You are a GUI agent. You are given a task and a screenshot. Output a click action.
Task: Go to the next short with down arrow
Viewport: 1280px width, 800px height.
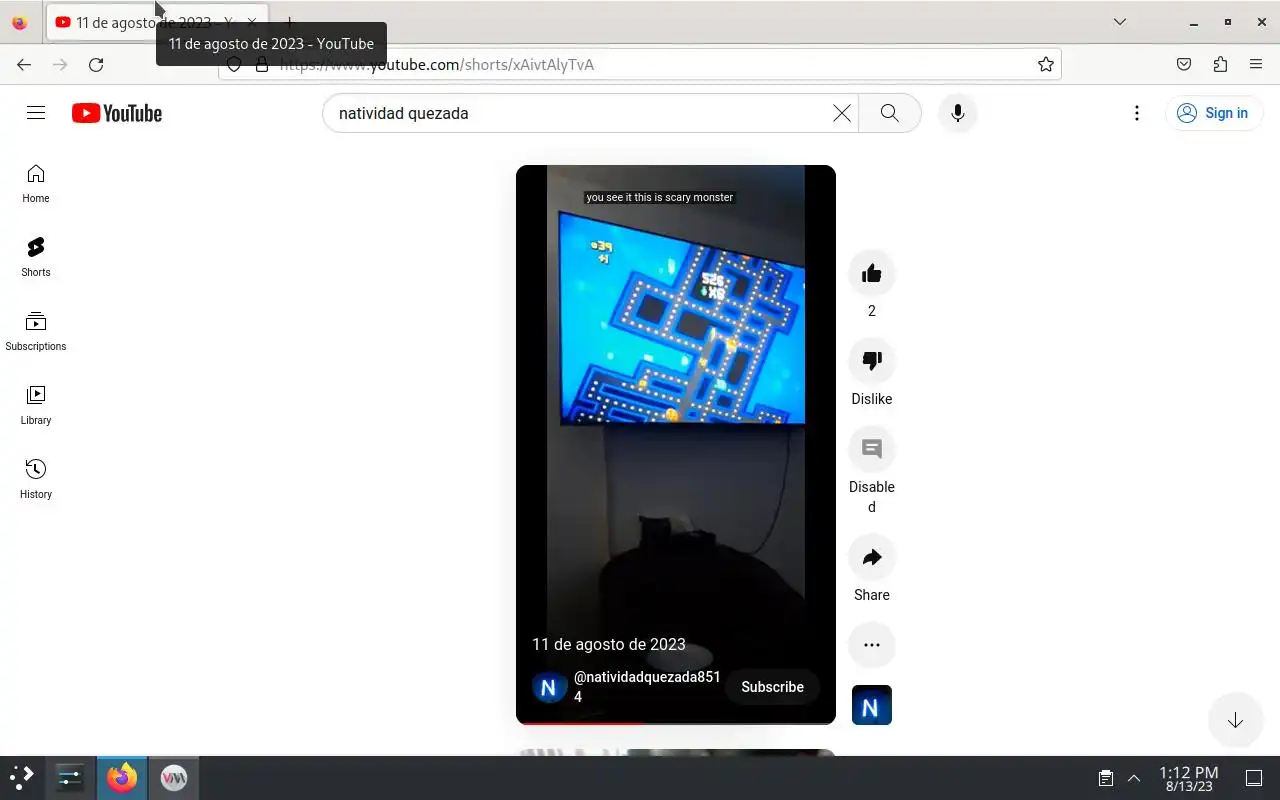(x=1235, y=720)
